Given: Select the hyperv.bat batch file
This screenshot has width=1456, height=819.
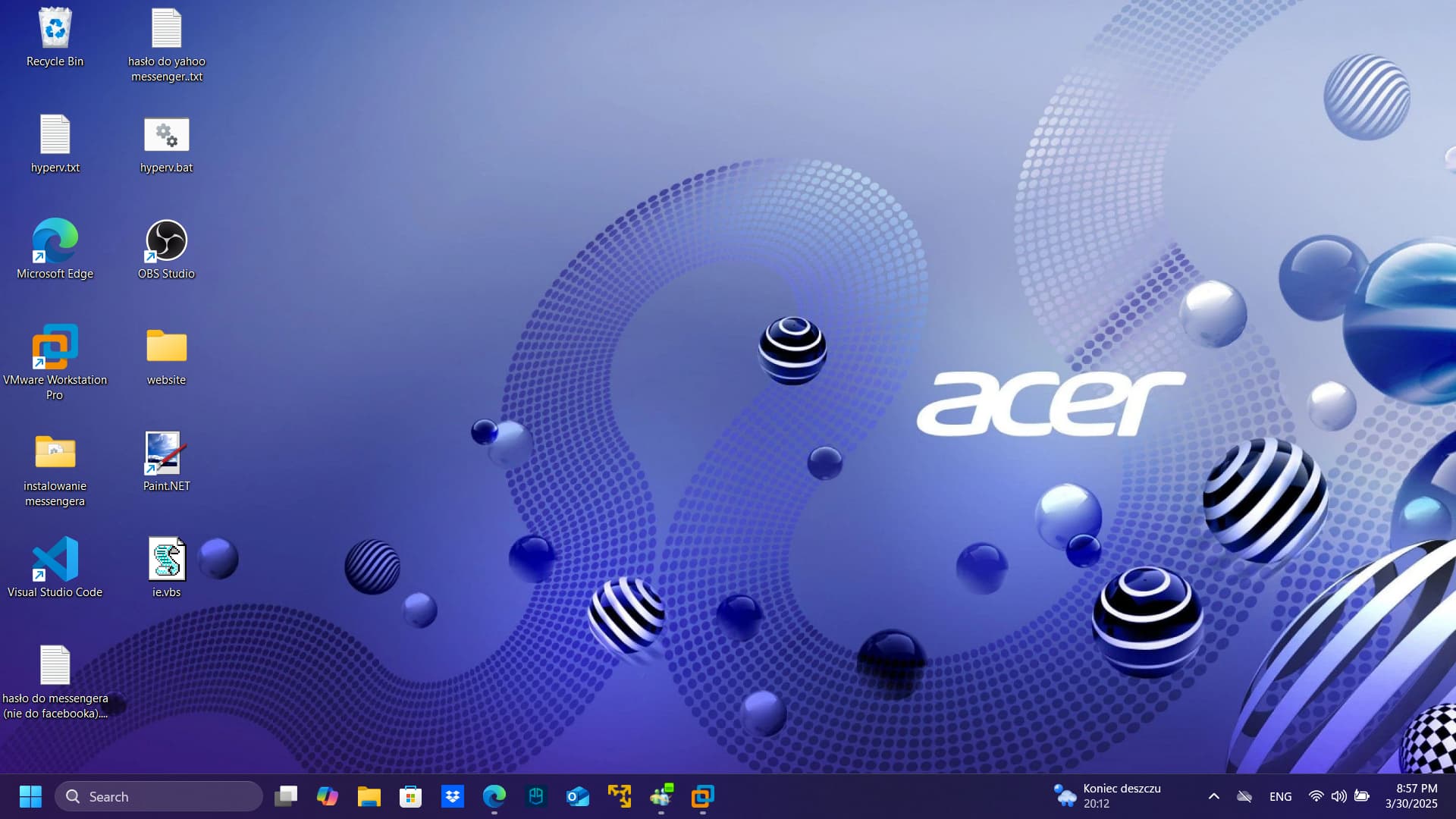Looking at the screenshot, I should click(x=166, y=144).
